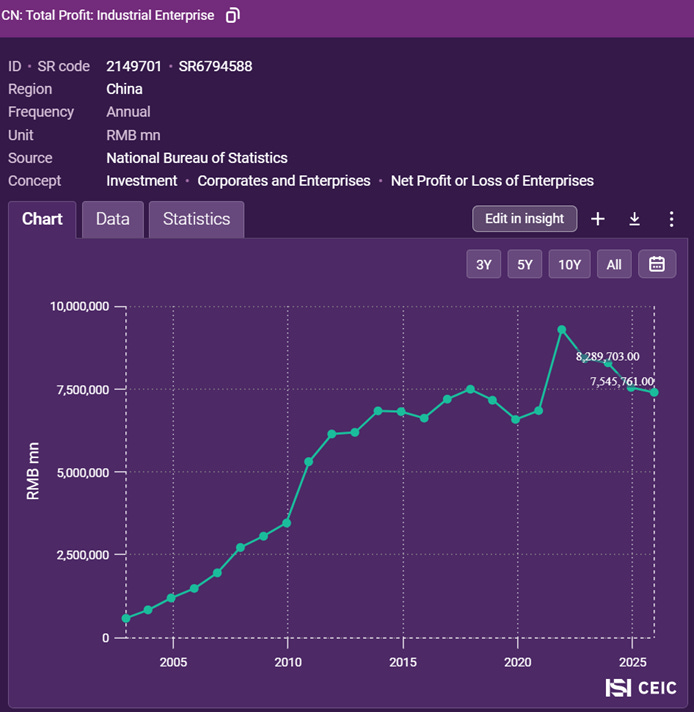Switch to the Statistics tab
Viewport: 694px width, 712px height.
pyautogui.click(x=196, y=219)
